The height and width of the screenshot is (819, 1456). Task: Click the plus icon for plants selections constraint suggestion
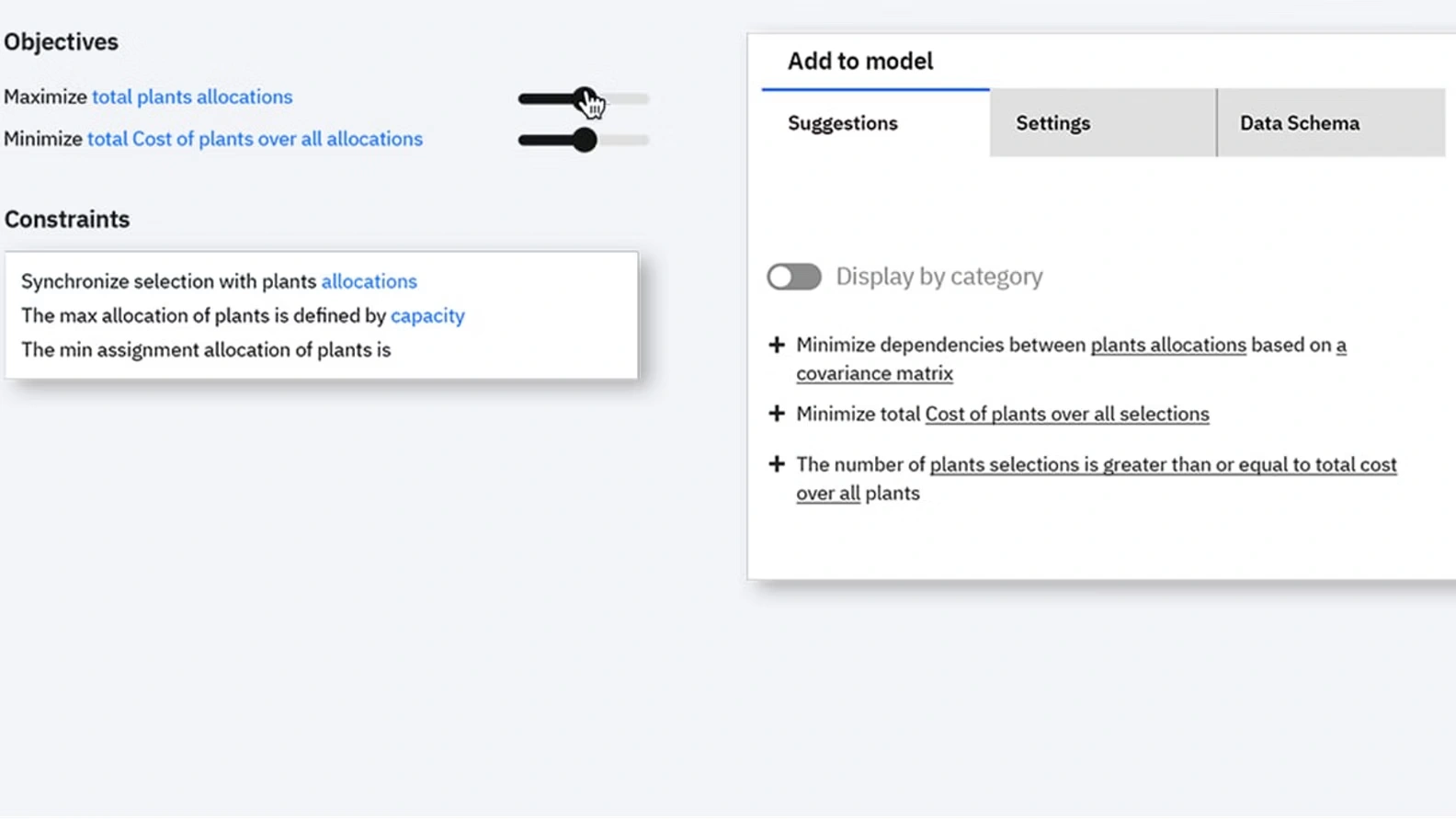coord(777,464)
